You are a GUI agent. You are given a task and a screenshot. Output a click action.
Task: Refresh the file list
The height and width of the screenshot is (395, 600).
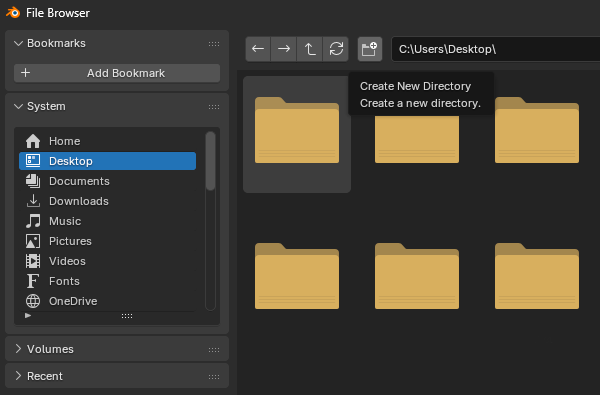[336, 49]
